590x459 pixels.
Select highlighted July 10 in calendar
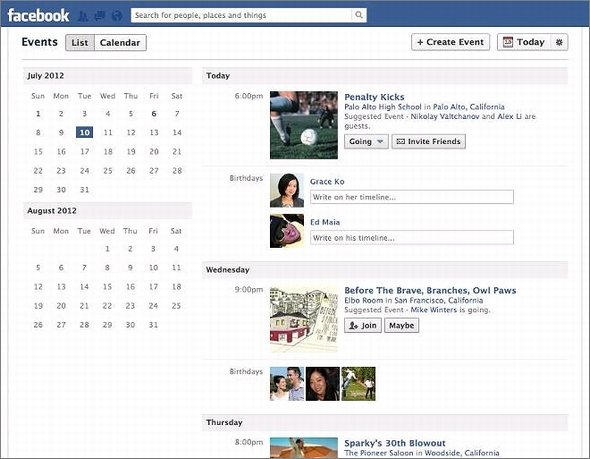click(84, 132)
